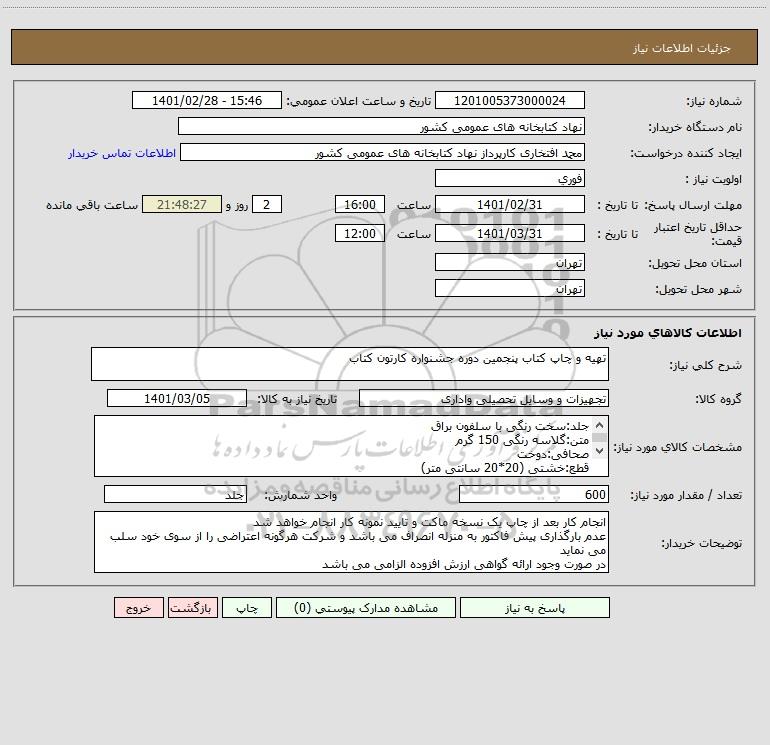Click the توضیحات خریدار label
The height and width of the screenshot is (745, 770).
coord(701,543)
